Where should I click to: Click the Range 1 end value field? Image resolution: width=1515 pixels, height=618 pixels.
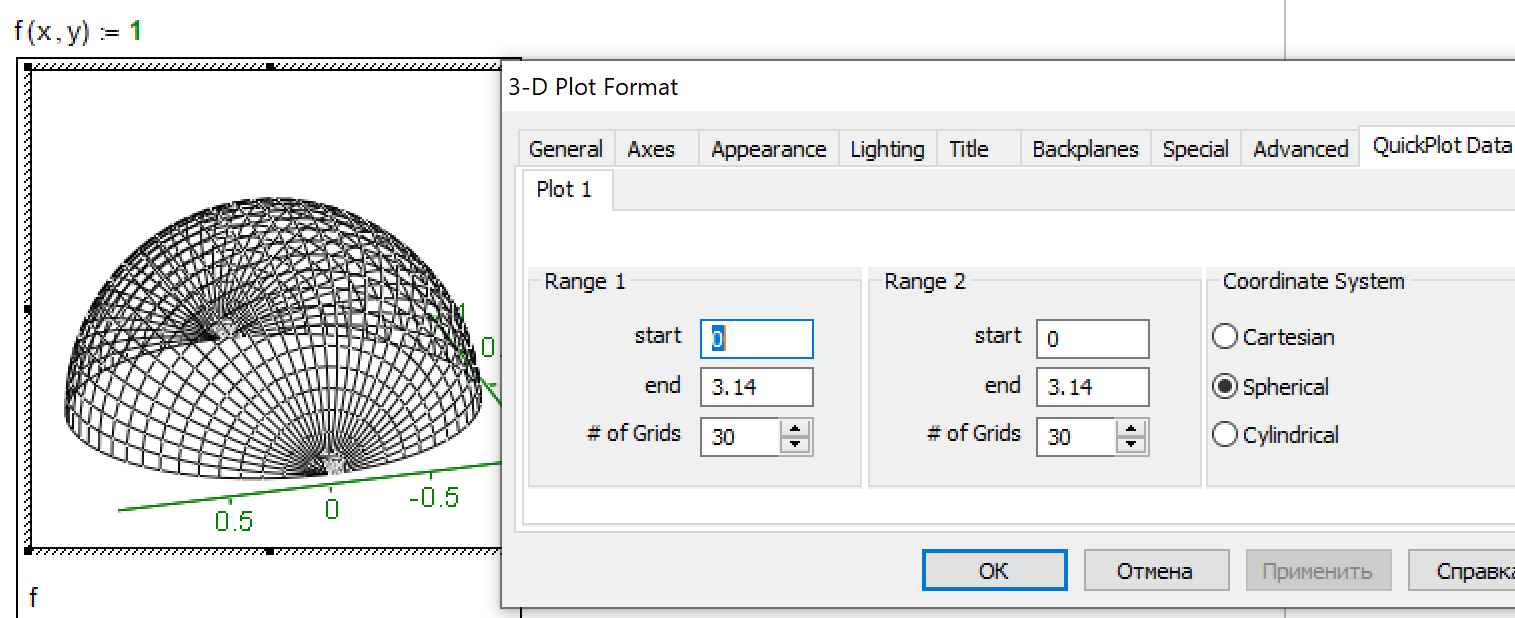click(756, 387)
